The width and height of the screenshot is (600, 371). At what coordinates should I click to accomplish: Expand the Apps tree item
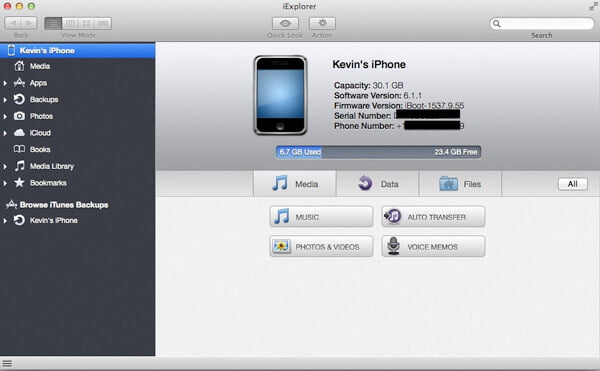(5, 83)
